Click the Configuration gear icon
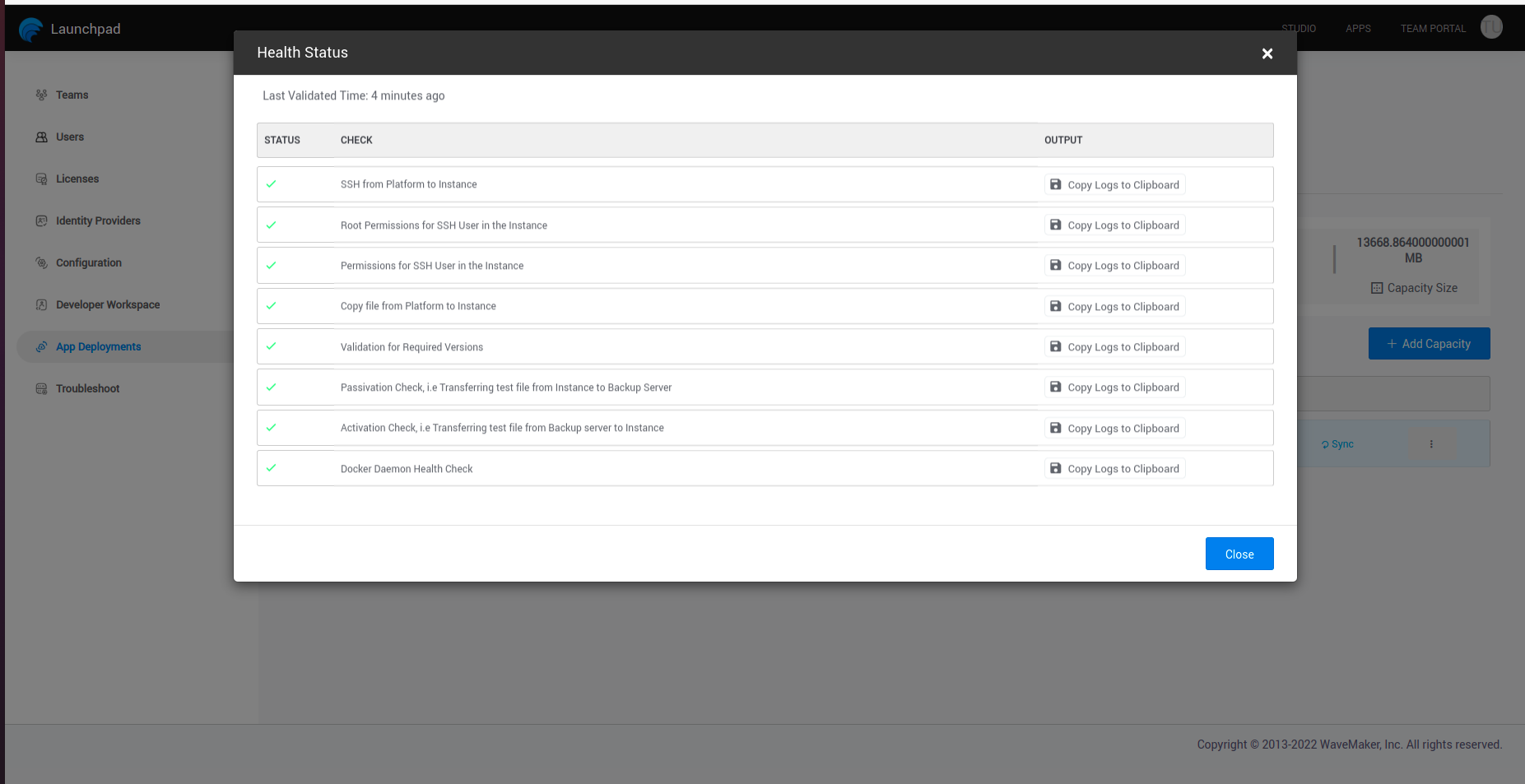 41,262
